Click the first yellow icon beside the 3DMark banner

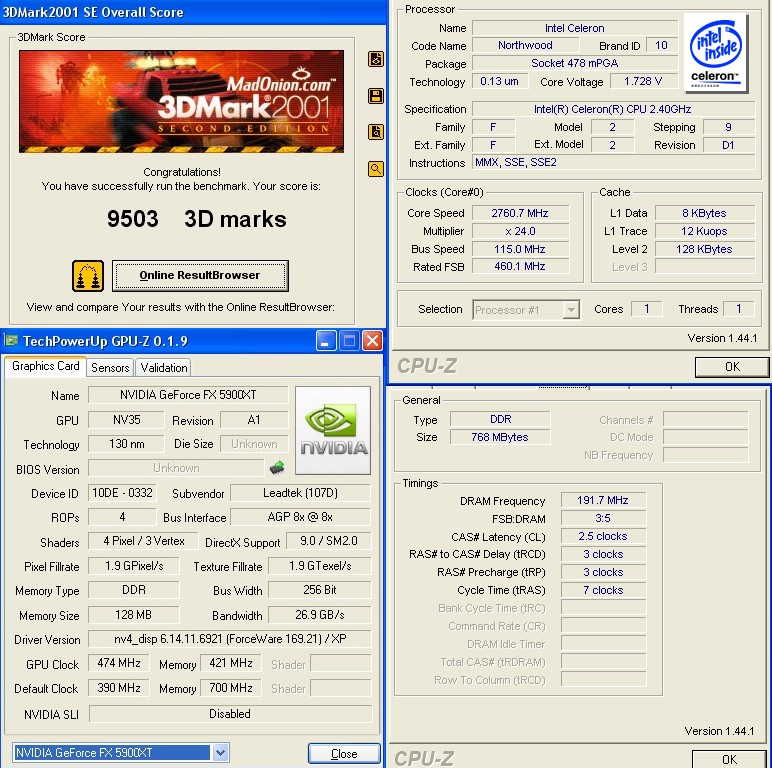click(x=376, y=59)
